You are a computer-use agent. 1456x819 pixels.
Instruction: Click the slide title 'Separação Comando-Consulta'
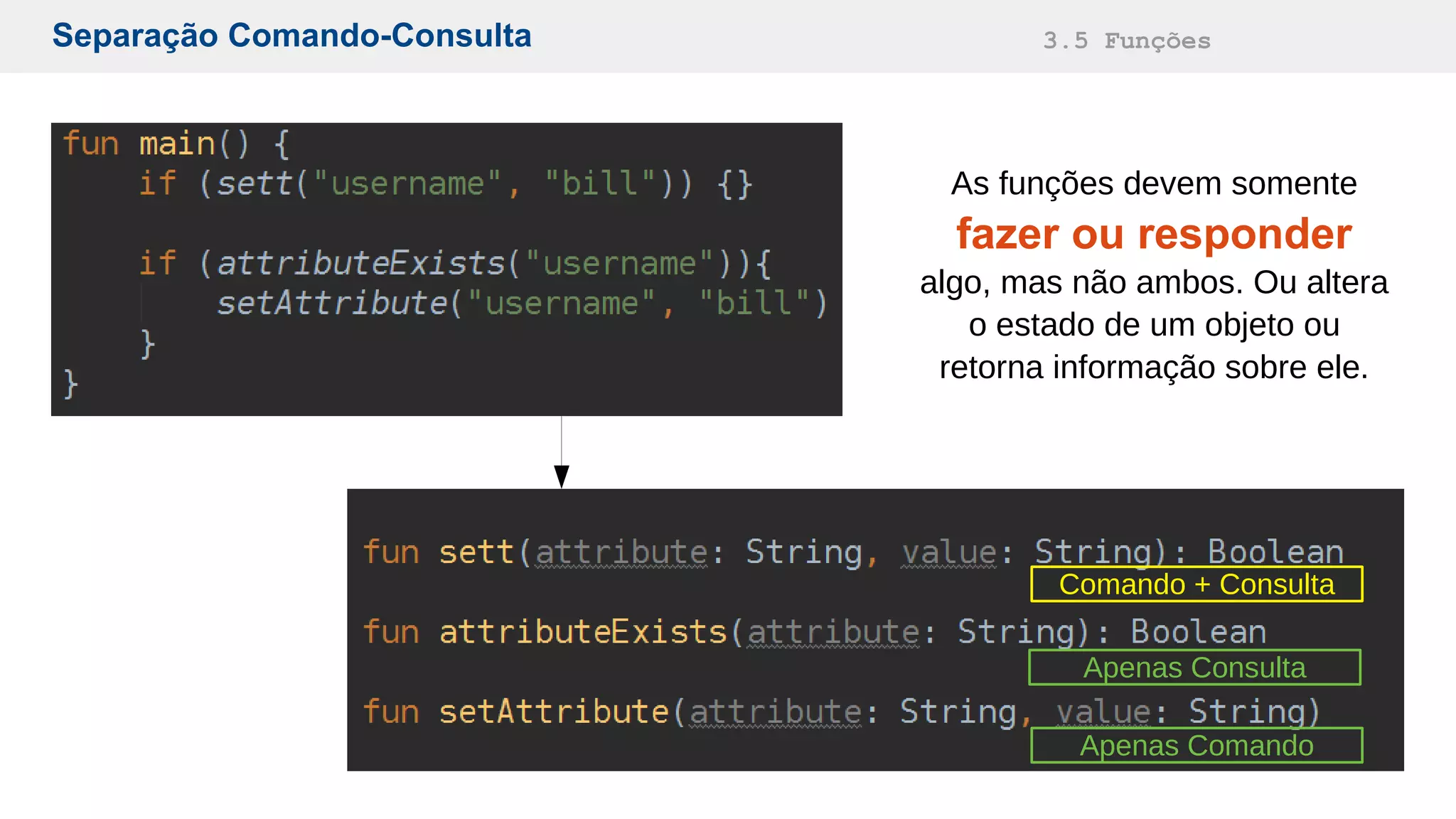click(291, 36)
